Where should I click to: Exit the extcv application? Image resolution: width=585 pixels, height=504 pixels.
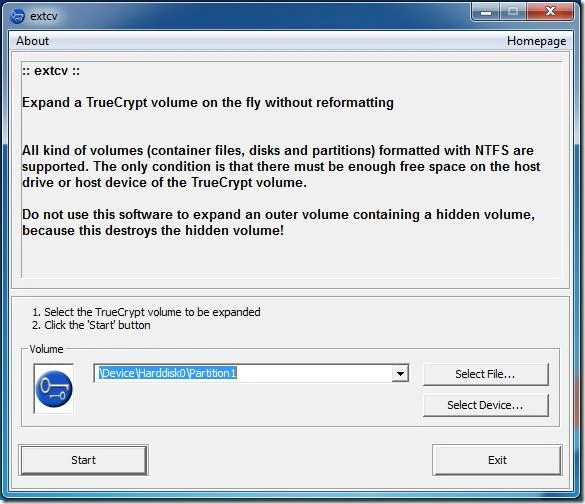tap(497, 460)
